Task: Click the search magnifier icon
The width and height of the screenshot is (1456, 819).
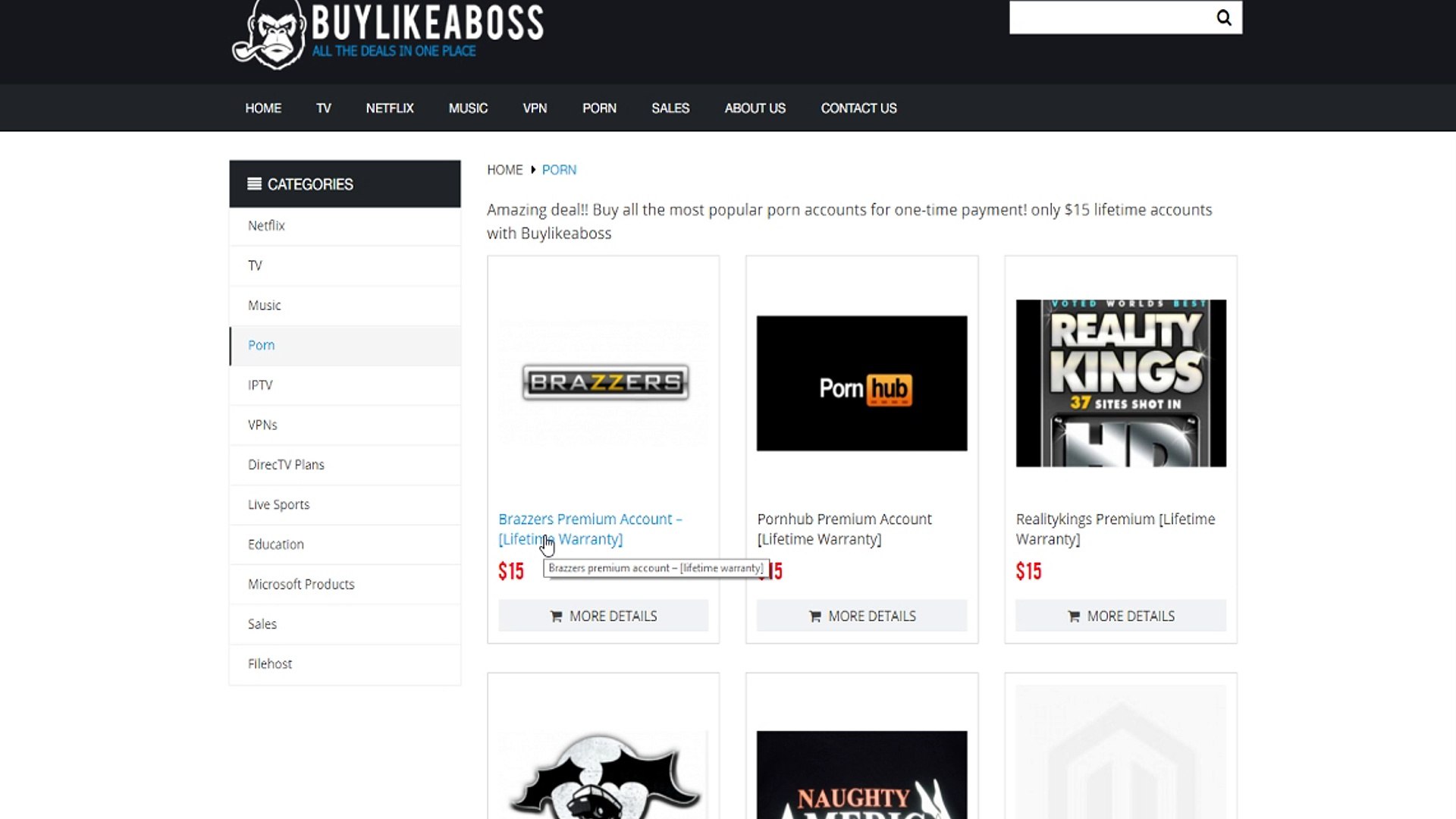Action: point(1223,17)
